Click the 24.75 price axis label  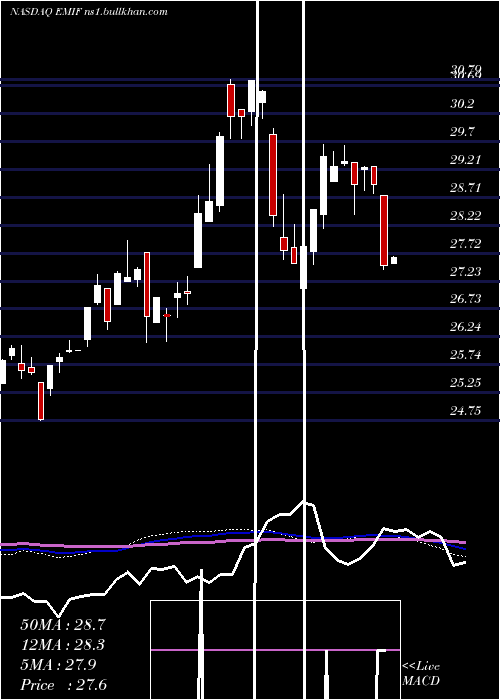pyautogui.click(x=466, y=411)
